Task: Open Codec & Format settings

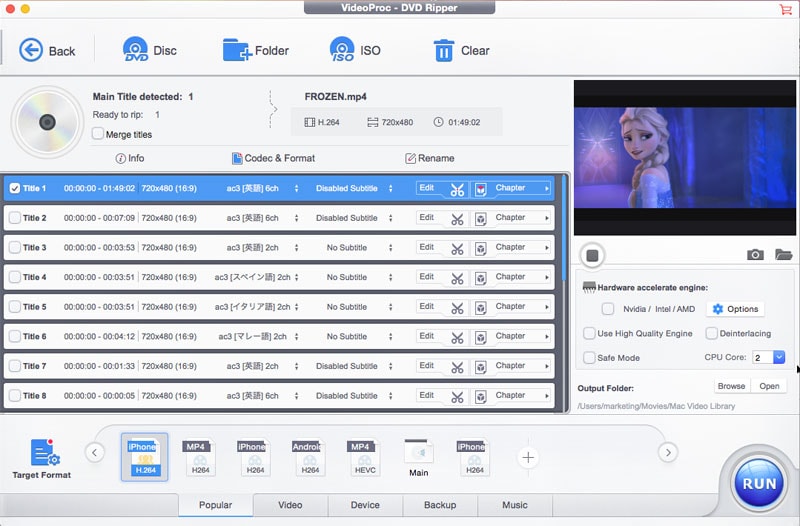Action: 273,158
